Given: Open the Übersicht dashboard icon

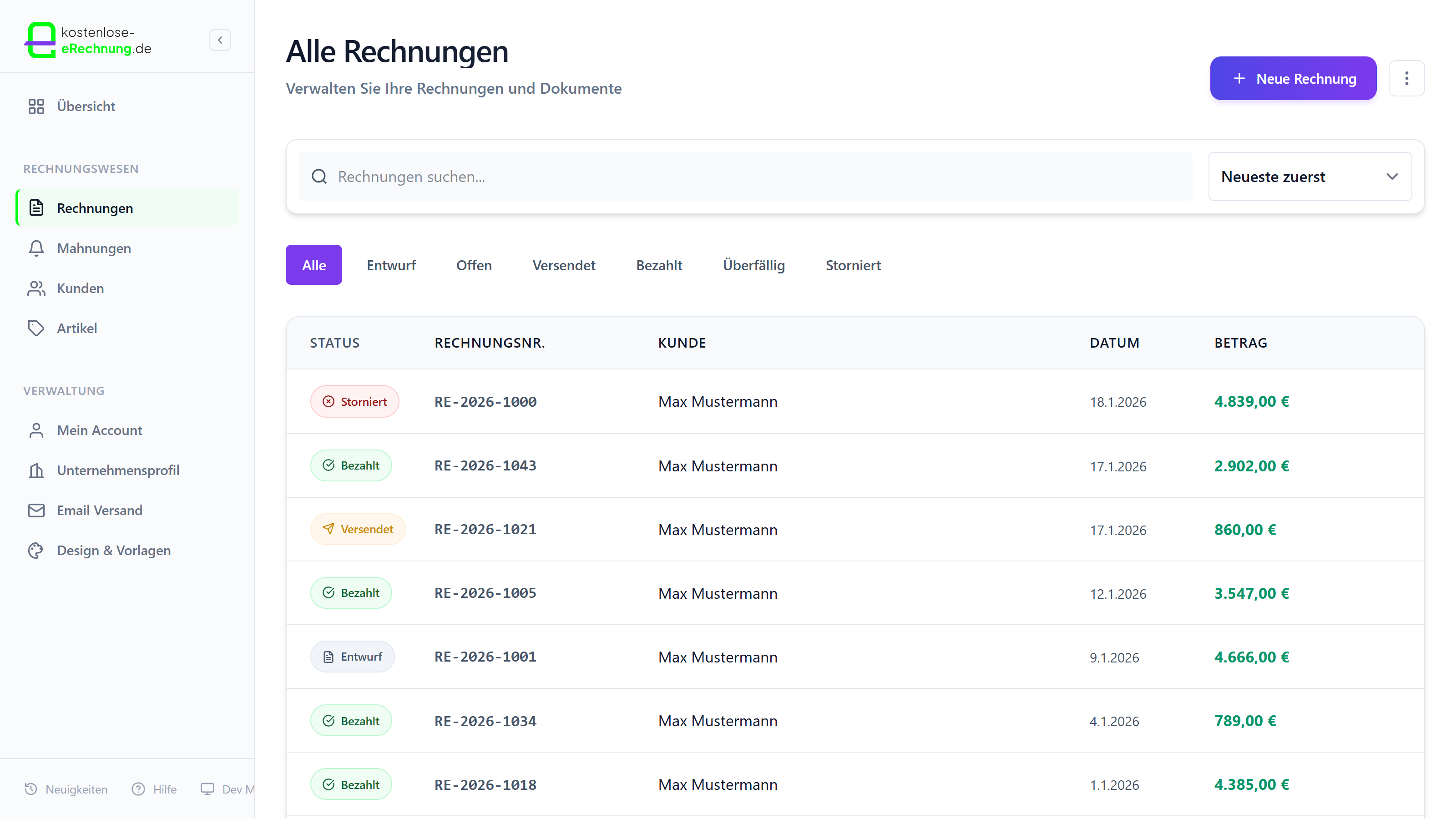Looking at the screenshot, I should [x=36, y=106].
